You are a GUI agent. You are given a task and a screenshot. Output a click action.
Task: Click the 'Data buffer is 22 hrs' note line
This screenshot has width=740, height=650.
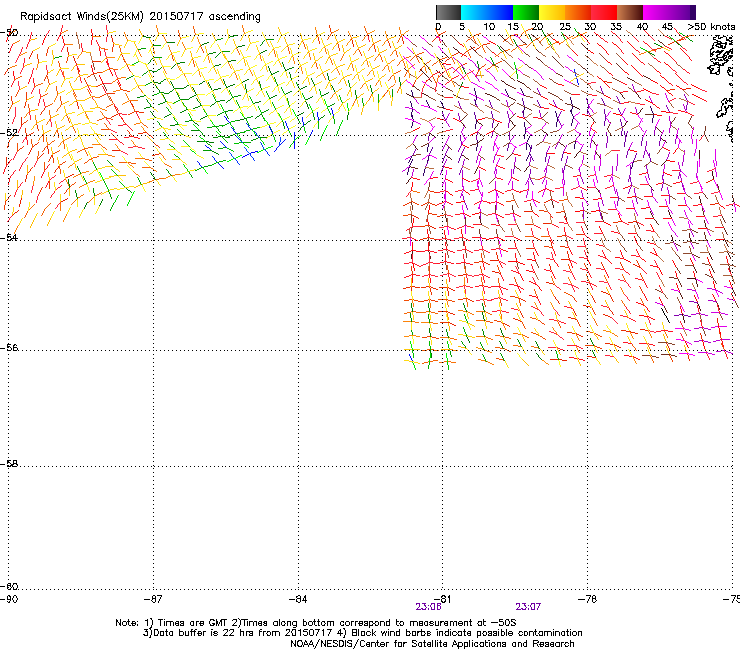pos(362,633)
